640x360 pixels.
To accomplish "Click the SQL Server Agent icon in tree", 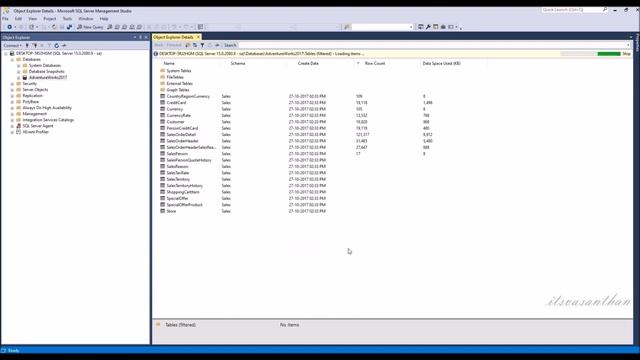I will (x=18, y=126).
